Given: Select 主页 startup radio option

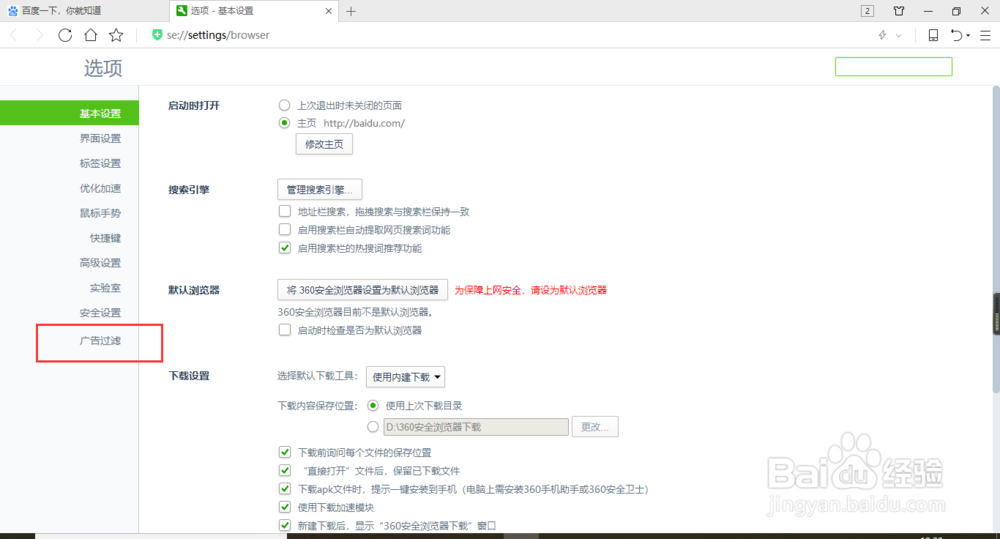Looking at the screenshot, I should (x=284, y=123).
